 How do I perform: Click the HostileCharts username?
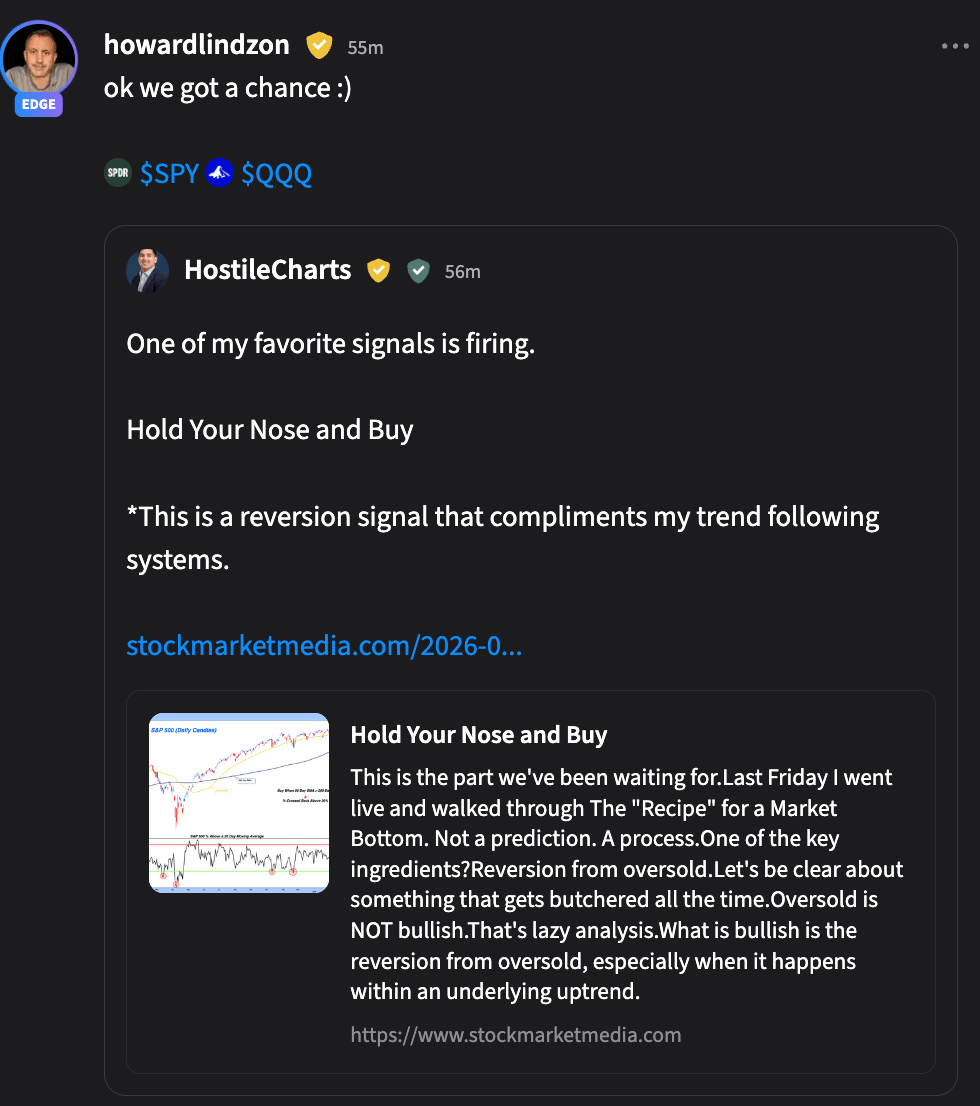[x=267, y=269]
